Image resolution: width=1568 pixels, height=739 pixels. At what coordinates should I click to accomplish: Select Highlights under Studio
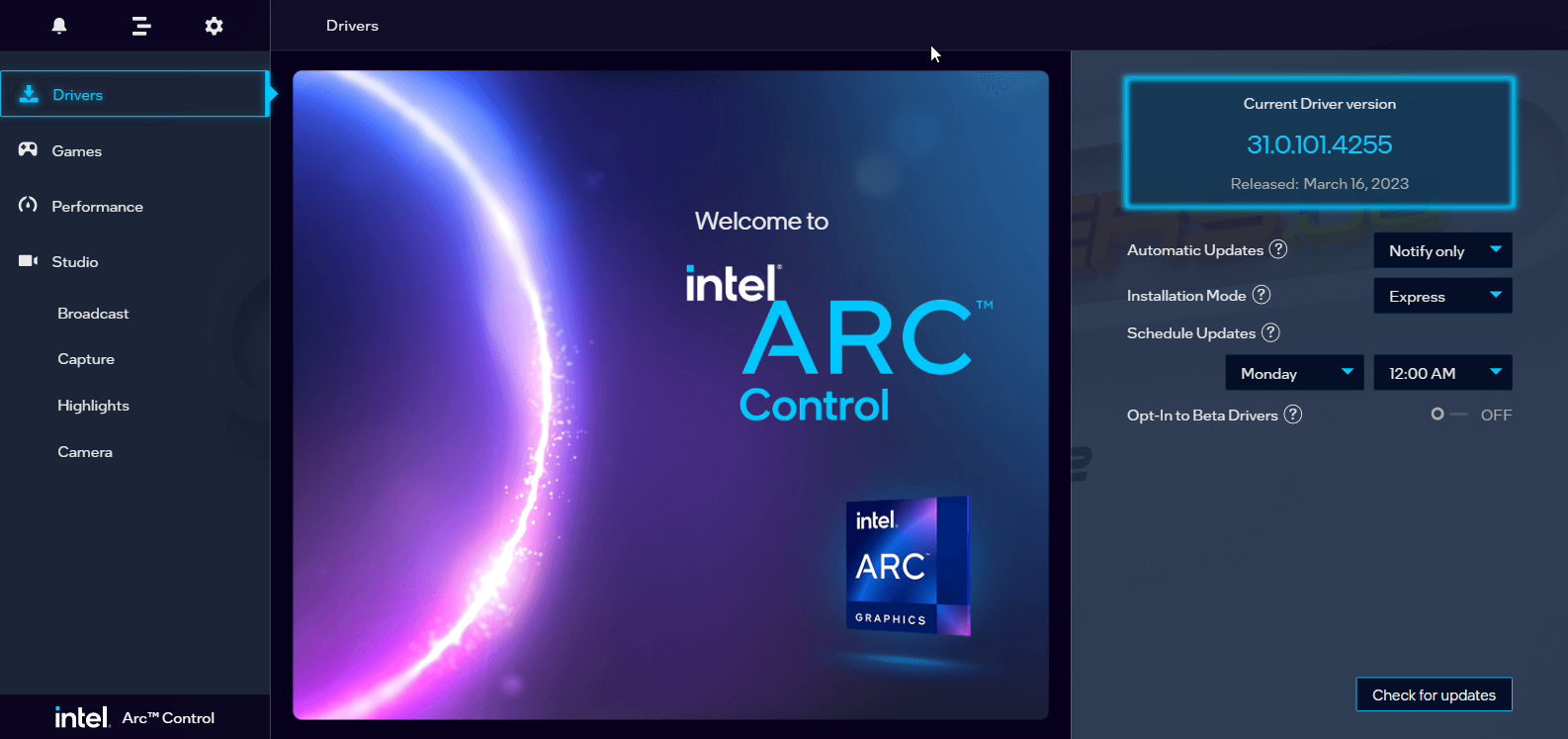93,406
